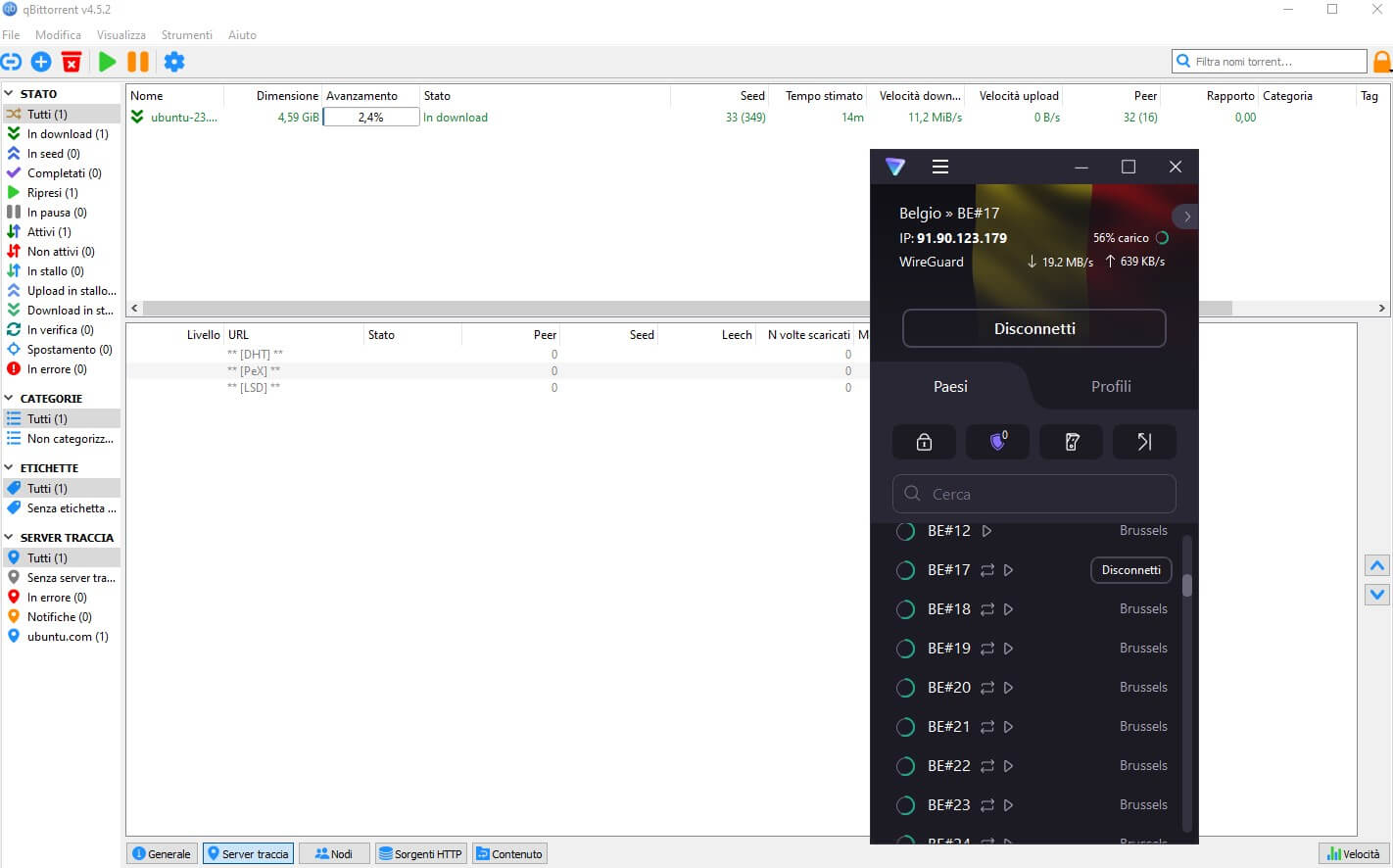
Task: Click the Proton VPN logo icon
Action: click(895, 167)
